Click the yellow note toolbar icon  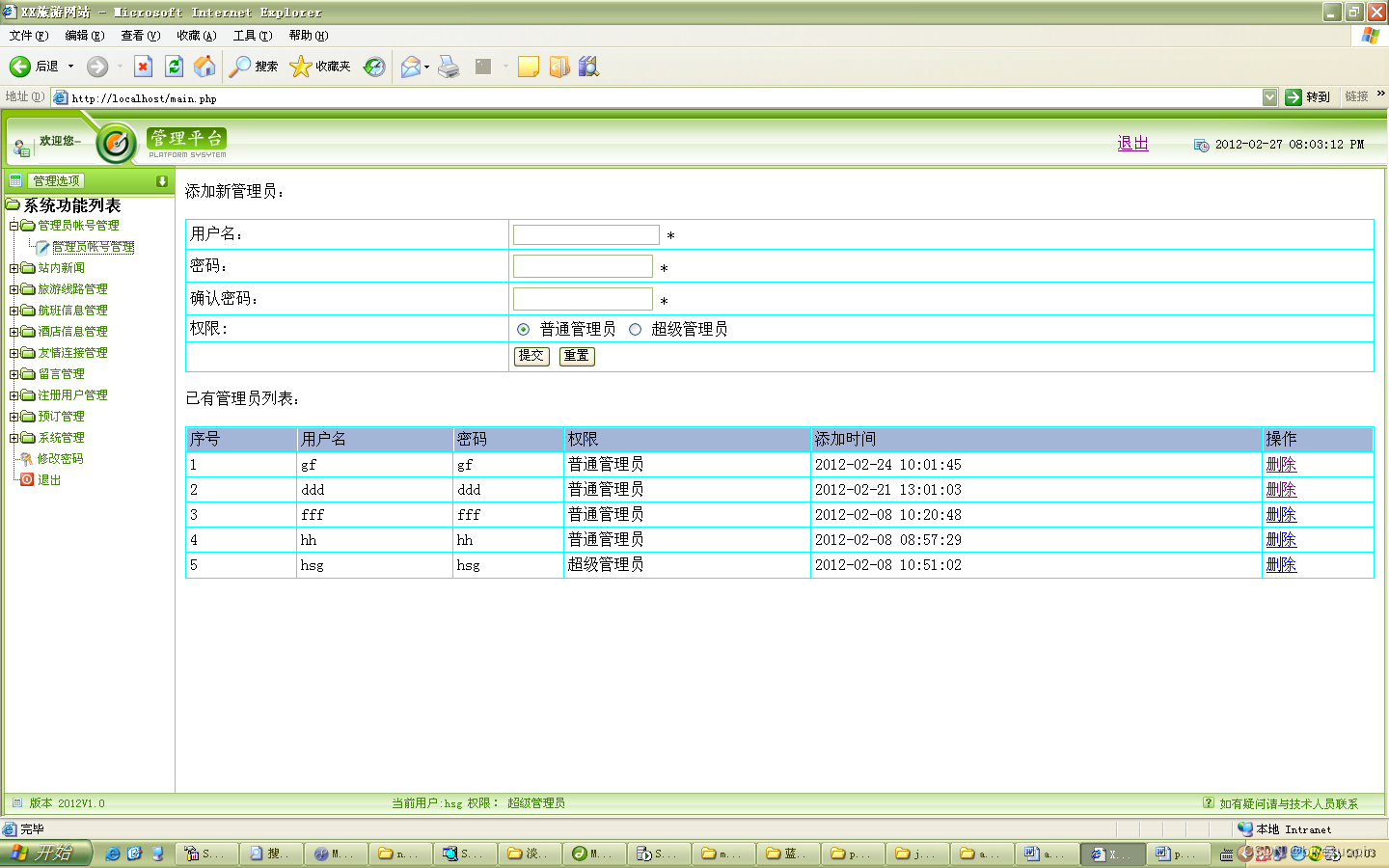point(529,67)
